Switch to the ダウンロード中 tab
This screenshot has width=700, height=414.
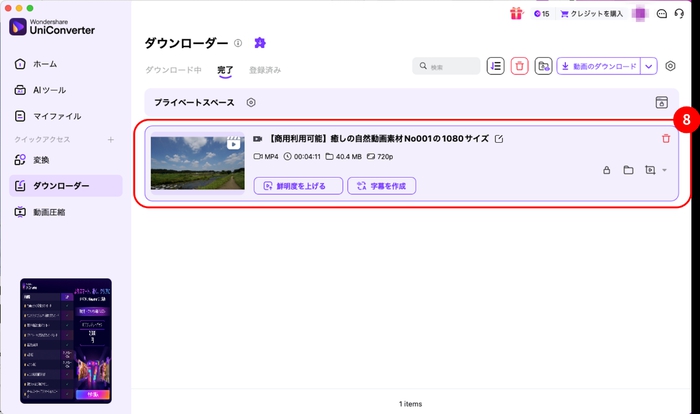pyautogui.click(x=173, y=69)
